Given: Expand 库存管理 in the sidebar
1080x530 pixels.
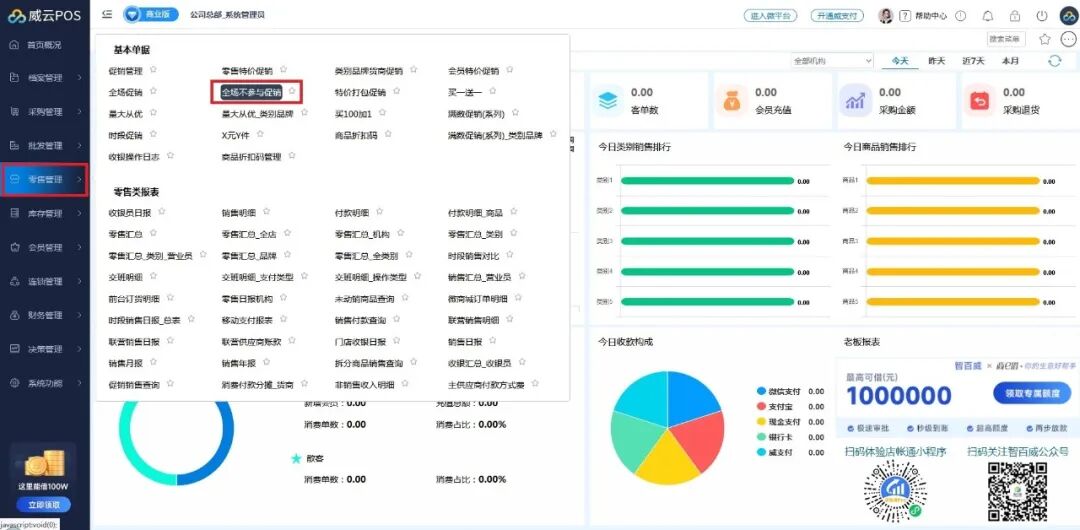Looking at the screenshot, I should (45, 214).
